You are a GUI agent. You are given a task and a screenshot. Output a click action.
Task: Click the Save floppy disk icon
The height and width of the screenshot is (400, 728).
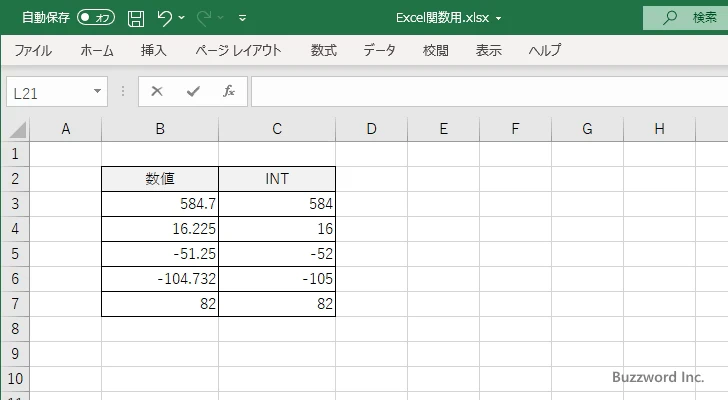pyautogui.click(x=136, y=18)
